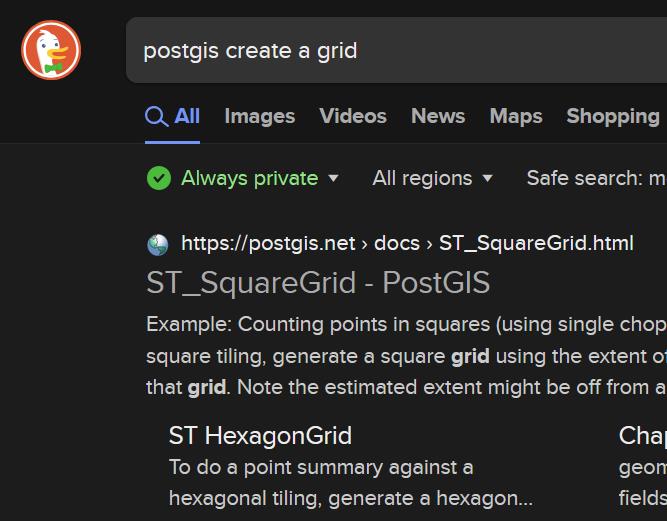This screenshot has height=521, width=667.
Task: Open the Videos results tab
Action: click(x=352, y=116)
